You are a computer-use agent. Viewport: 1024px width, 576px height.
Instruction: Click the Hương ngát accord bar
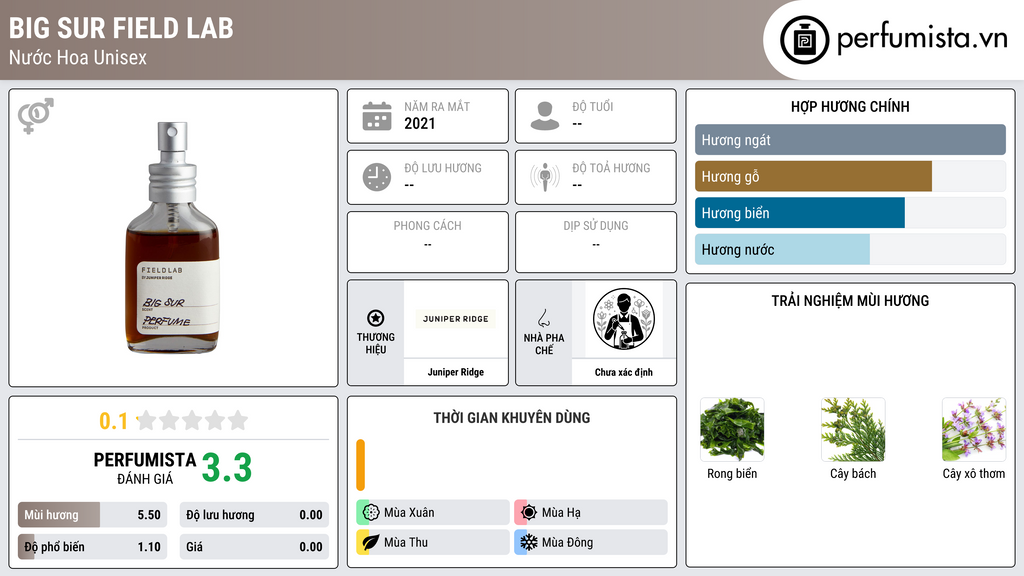[850, 140]
